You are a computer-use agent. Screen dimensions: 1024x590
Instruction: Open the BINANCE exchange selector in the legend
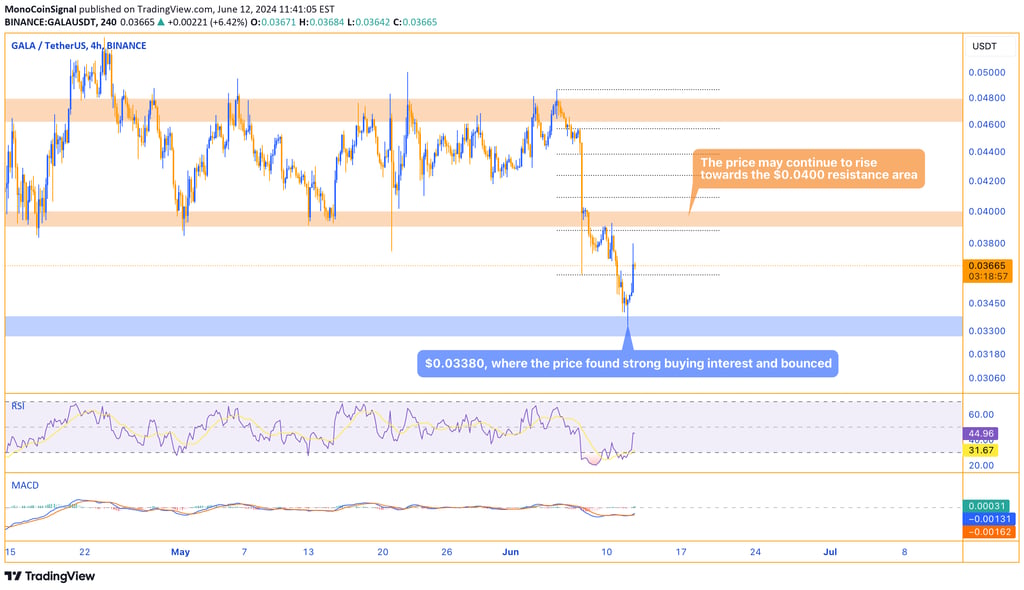click(125, 45)
